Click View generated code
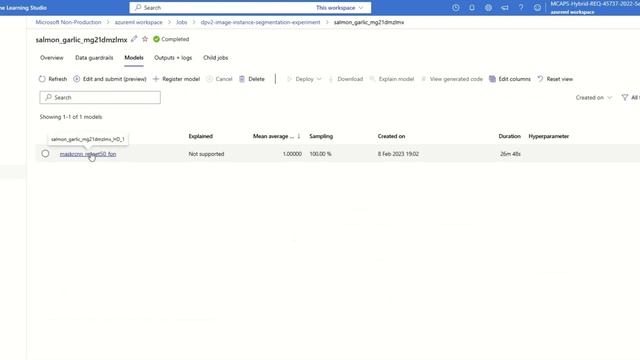This screenshot has height=360, width=640. (452, 79)
